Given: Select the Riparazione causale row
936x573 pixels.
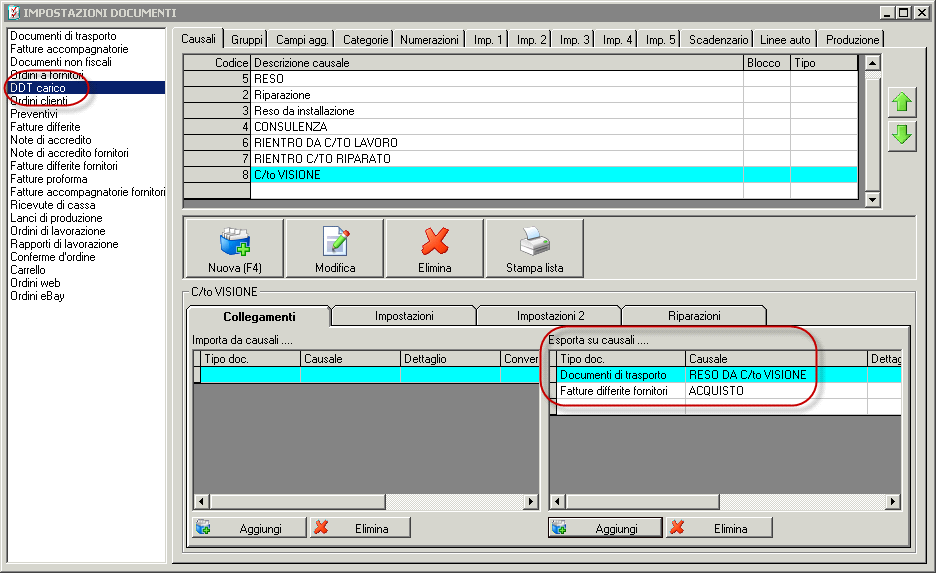Looking at the screenshot, I should click(521, 95).
